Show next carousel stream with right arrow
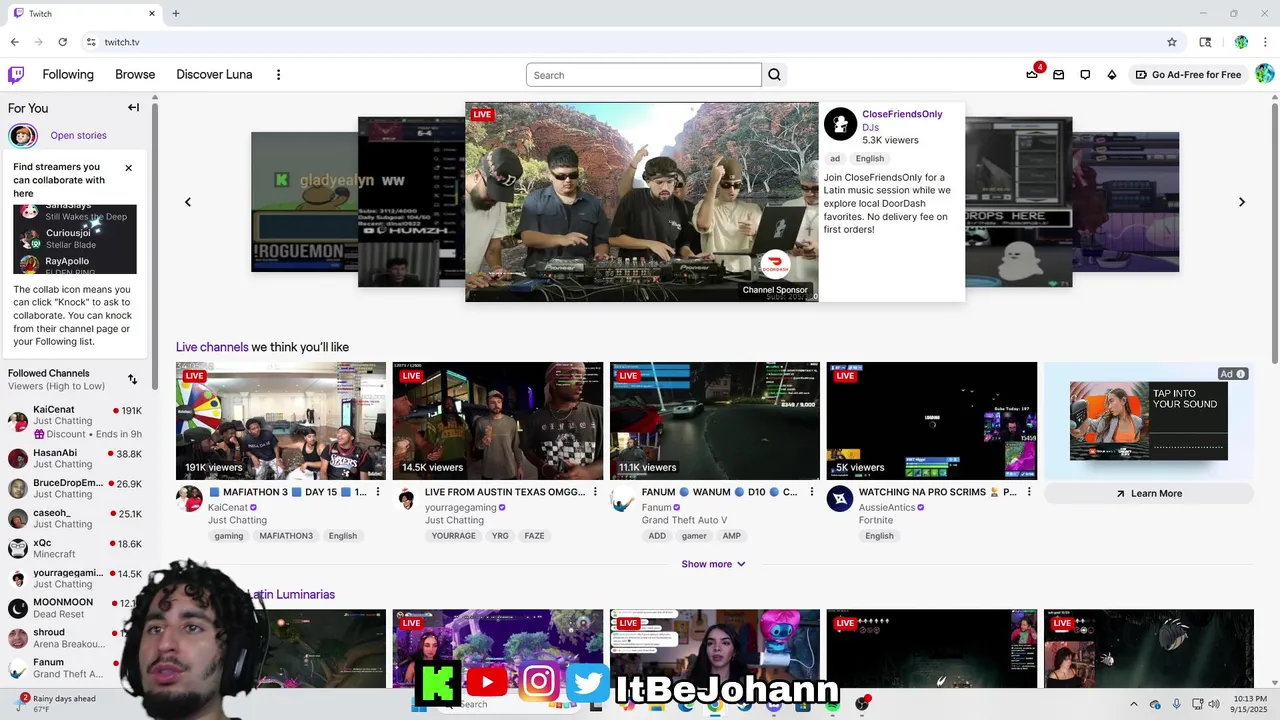 click(x=1242, y=202)
